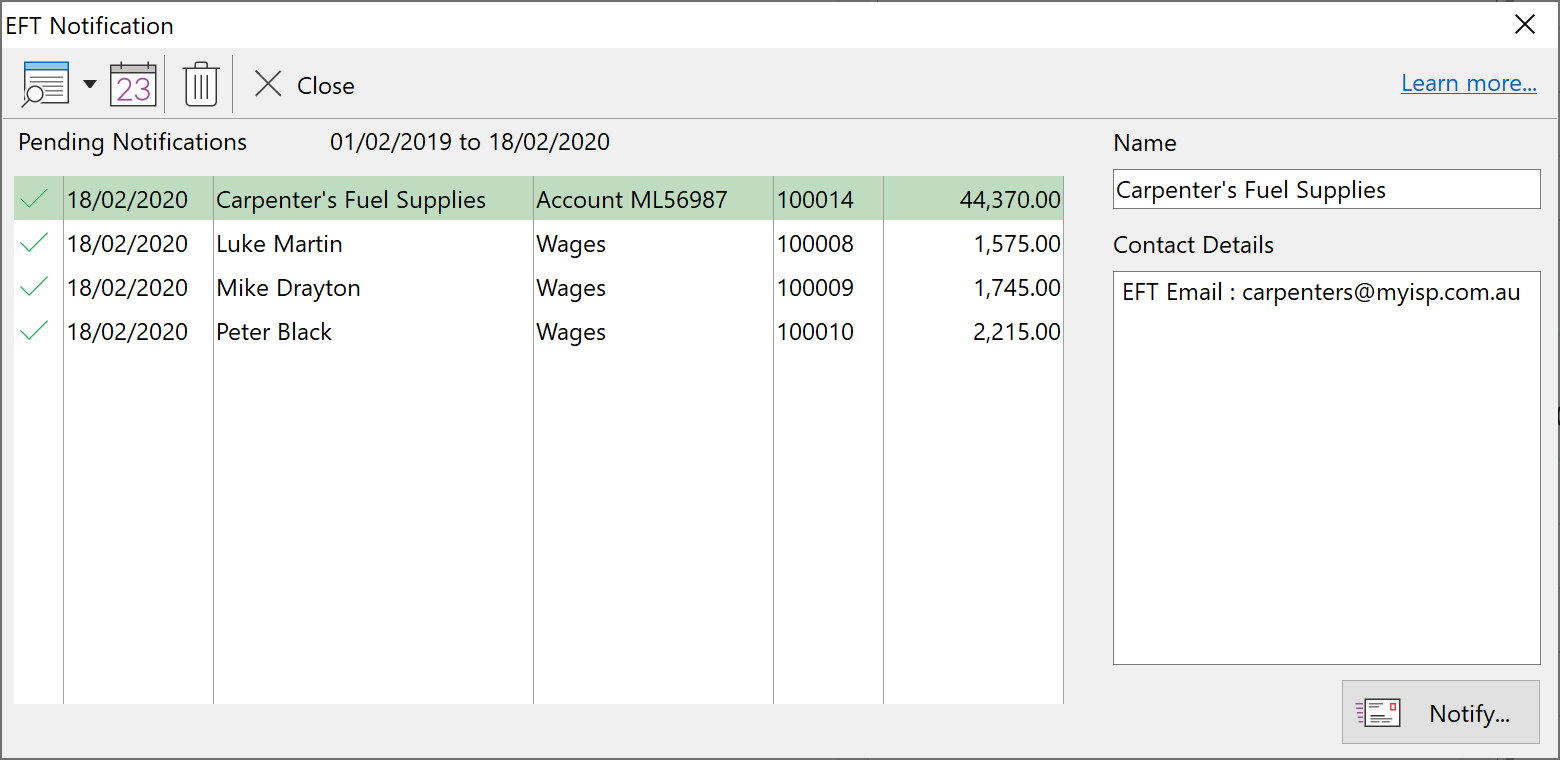Click the Notify button
Image resolution: width=1560 pixels, height=760 pixels.
click(1440, 713)
